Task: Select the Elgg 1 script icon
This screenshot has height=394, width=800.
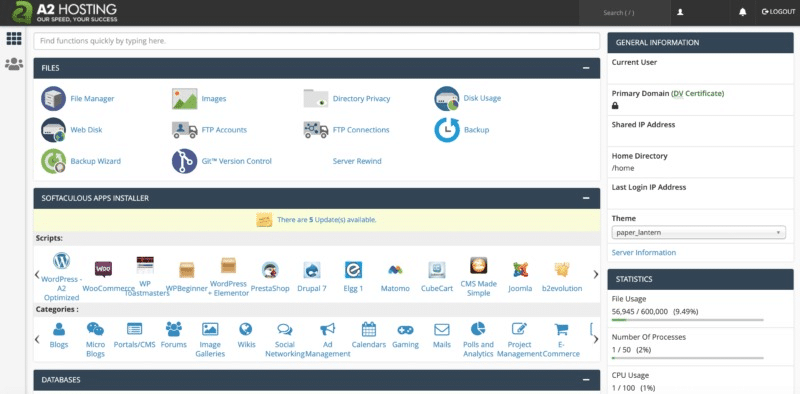Action: (353, 269)
